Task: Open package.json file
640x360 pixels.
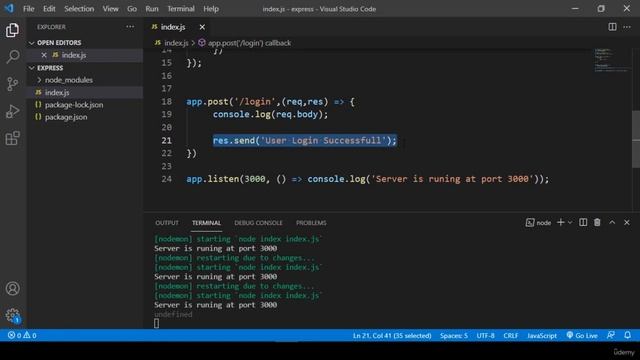Action: click(x=66, y=117)
